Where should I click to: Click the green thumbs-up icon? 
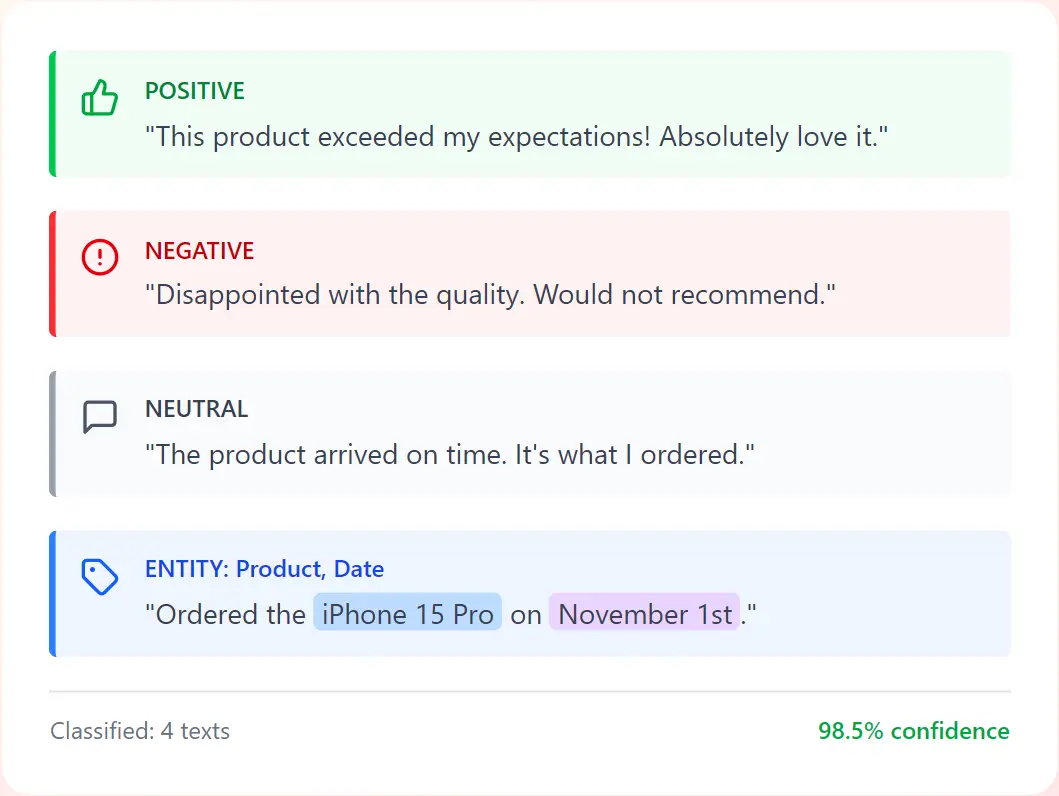(100, 97)
